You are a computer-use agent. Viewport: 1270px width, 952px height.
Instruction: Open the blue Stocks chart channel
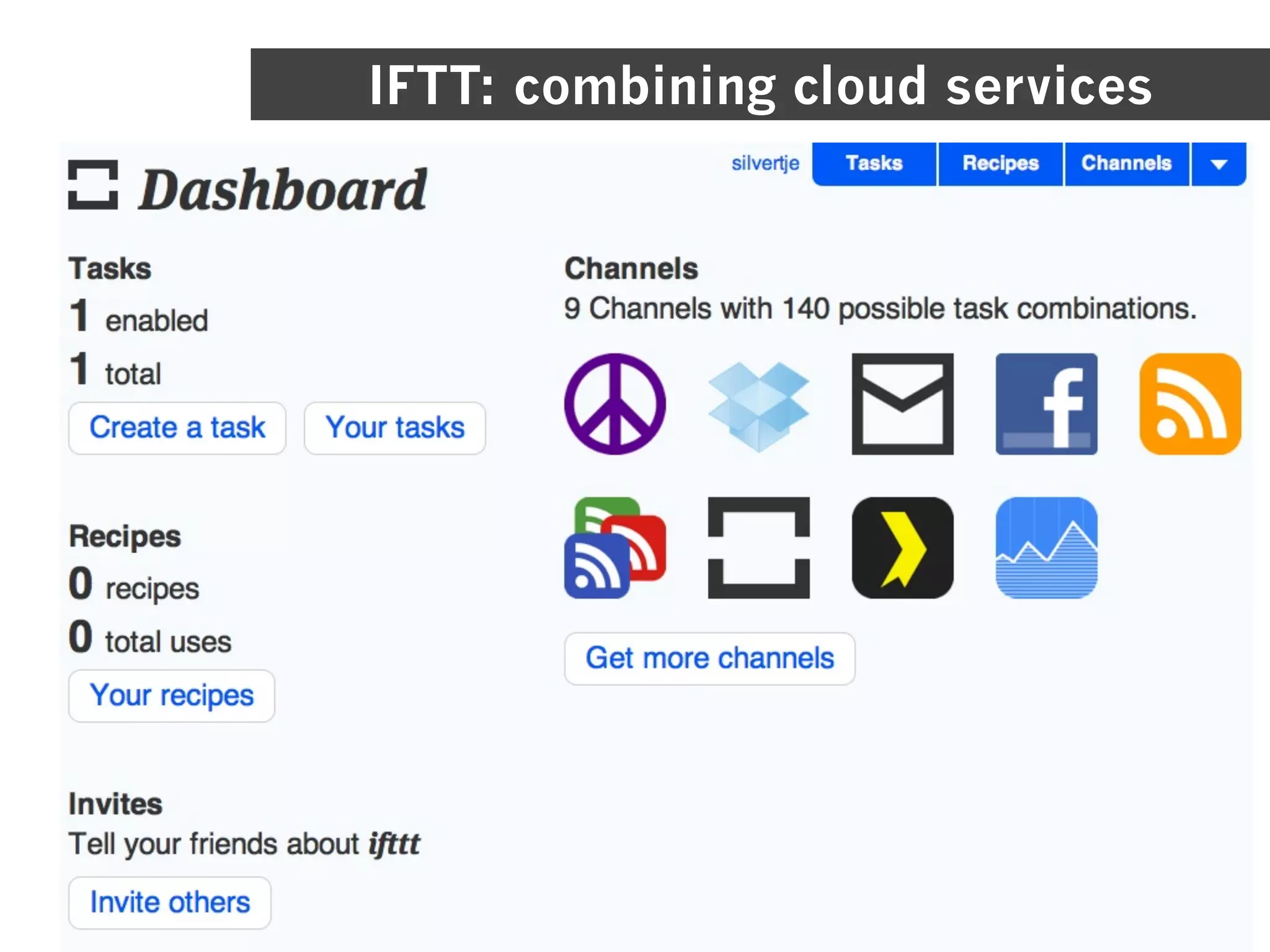[x=1046, y=548]
